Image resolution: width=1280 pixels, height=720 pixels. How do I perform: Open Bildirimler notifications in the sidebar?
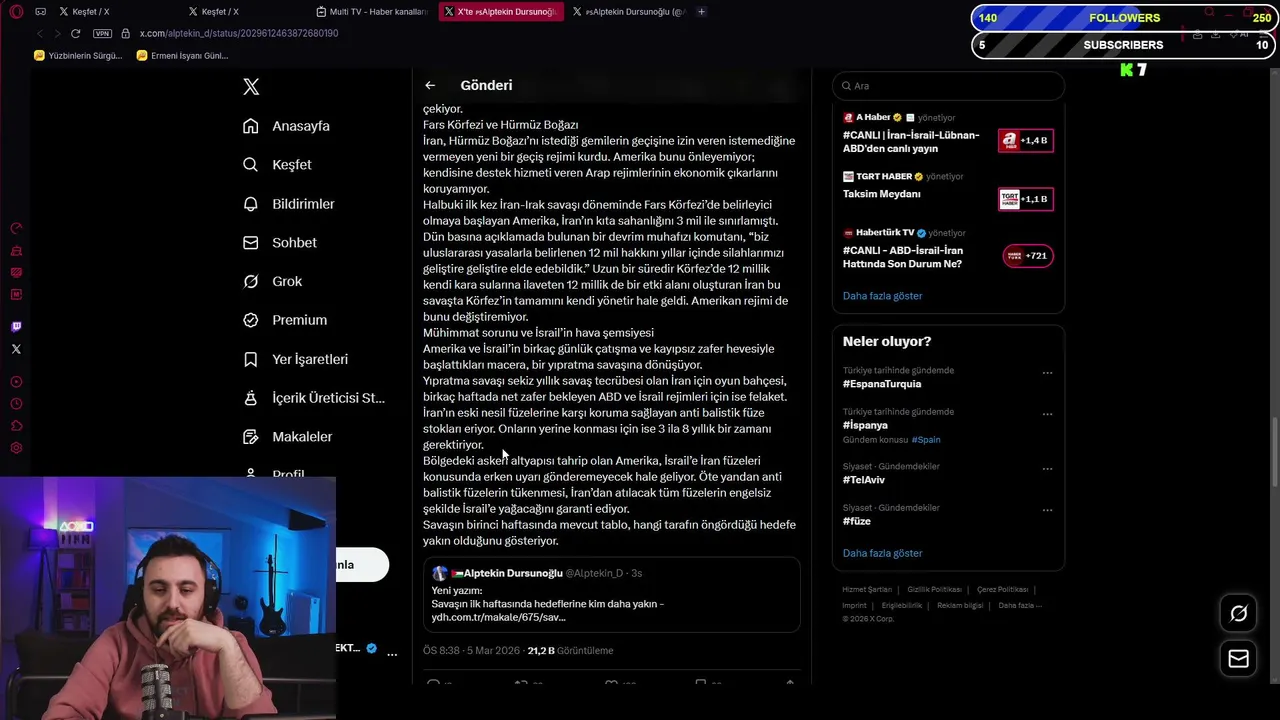coord(288,204)
